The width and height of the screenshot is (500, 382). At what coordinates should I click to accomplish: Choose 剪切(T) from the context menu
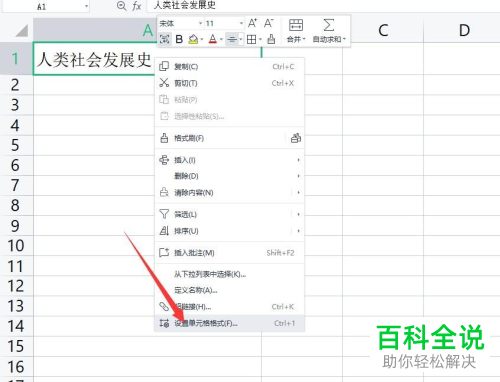click(229, 83)
